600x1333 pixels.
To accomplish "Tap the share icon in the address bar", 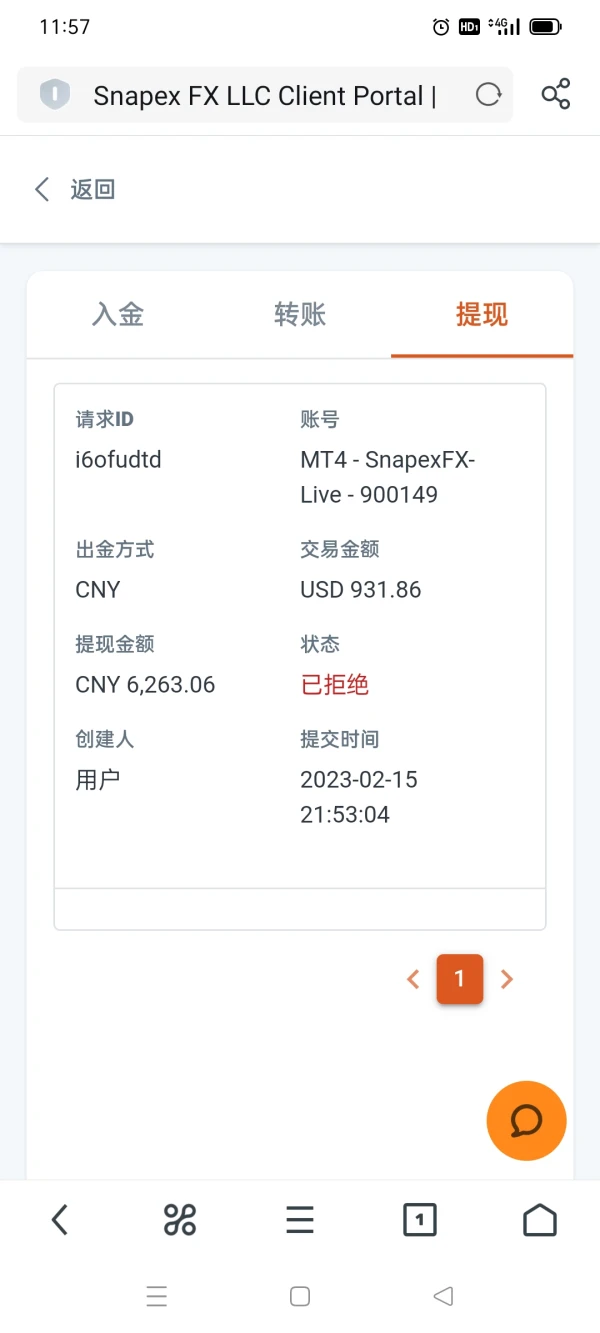I will pos(555,95).
